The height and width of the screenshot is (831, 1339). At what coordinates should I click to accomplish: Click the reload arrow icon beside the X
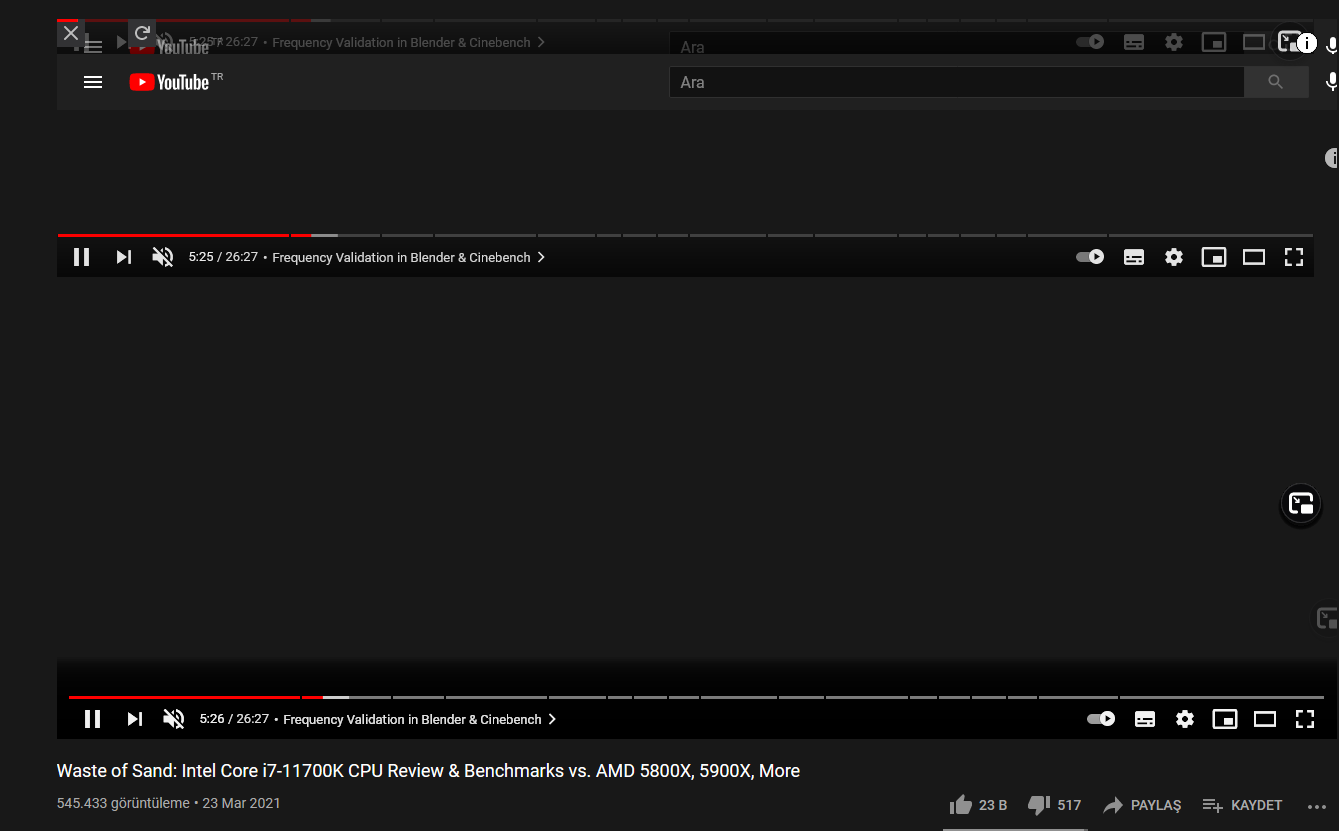142,33
